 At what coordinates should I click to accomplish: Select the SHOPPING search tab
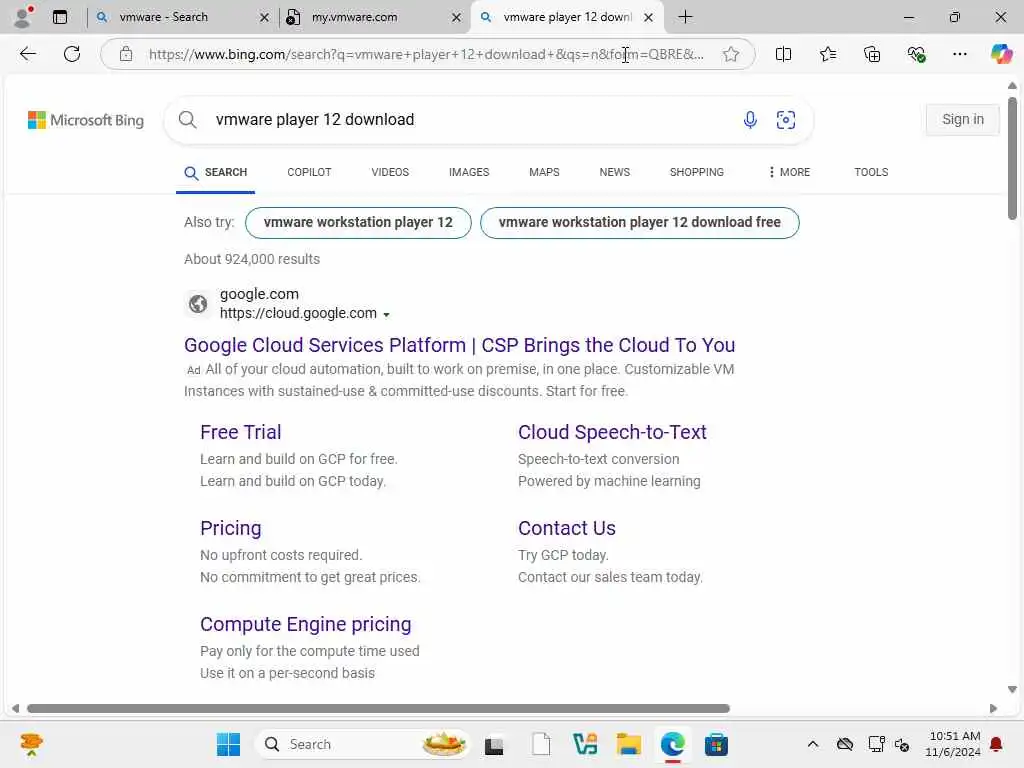(x=696, y=172)
